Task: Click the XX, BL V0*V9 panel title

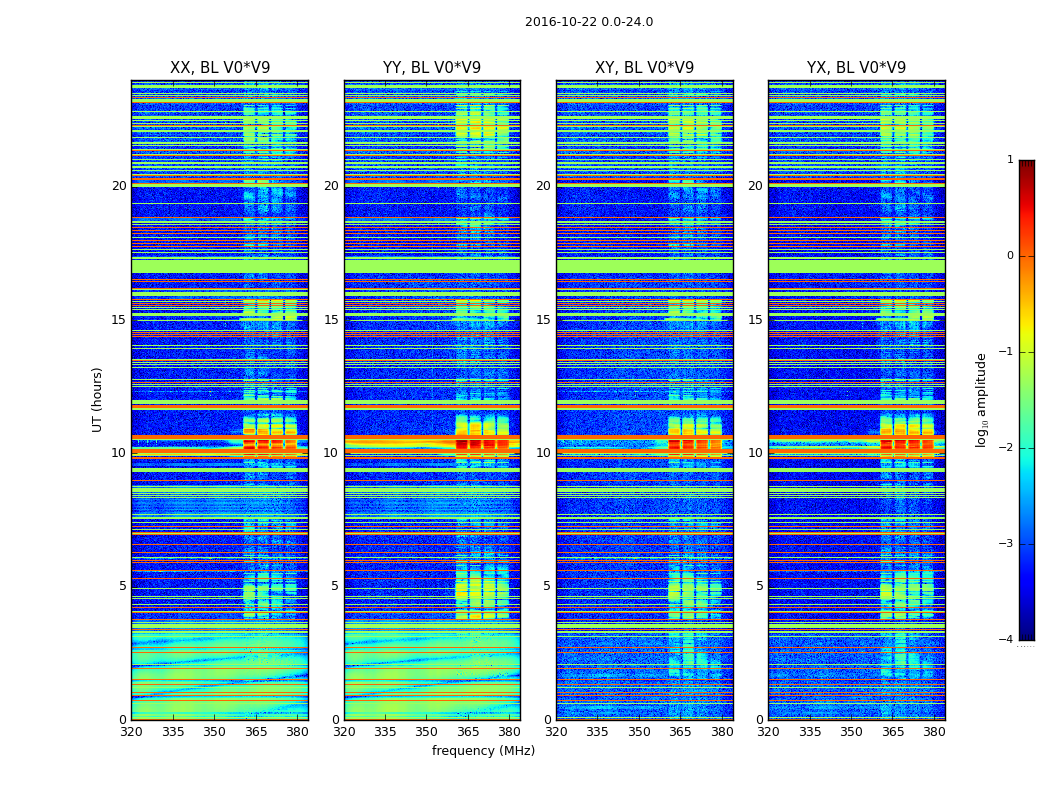Action: pos(220,68)
